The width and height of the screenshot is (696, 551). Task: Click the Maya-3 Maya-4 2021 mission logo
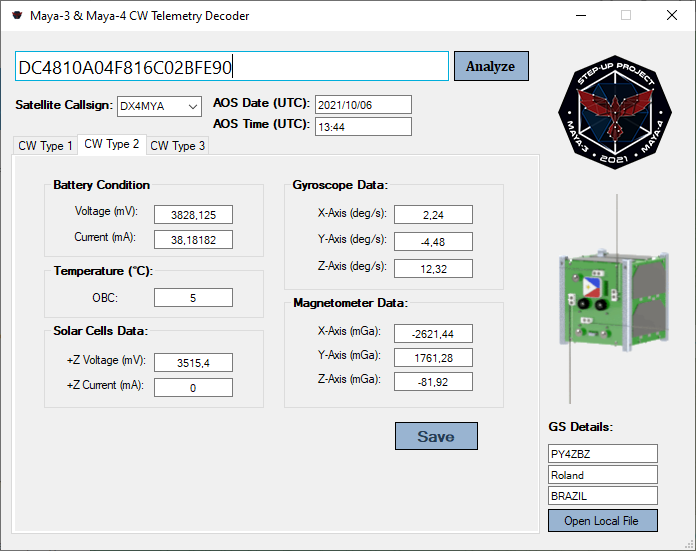[615, 112]
